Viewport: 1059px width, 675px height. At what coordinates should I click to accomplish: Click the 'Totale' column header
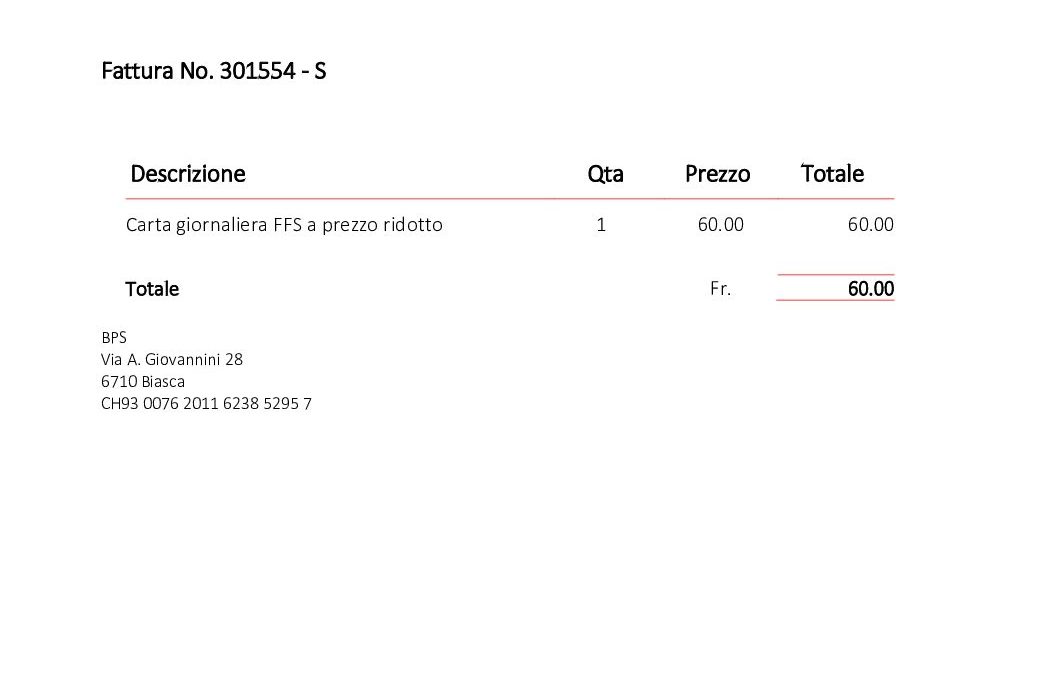pyautogui.click(x=832, y=174)
